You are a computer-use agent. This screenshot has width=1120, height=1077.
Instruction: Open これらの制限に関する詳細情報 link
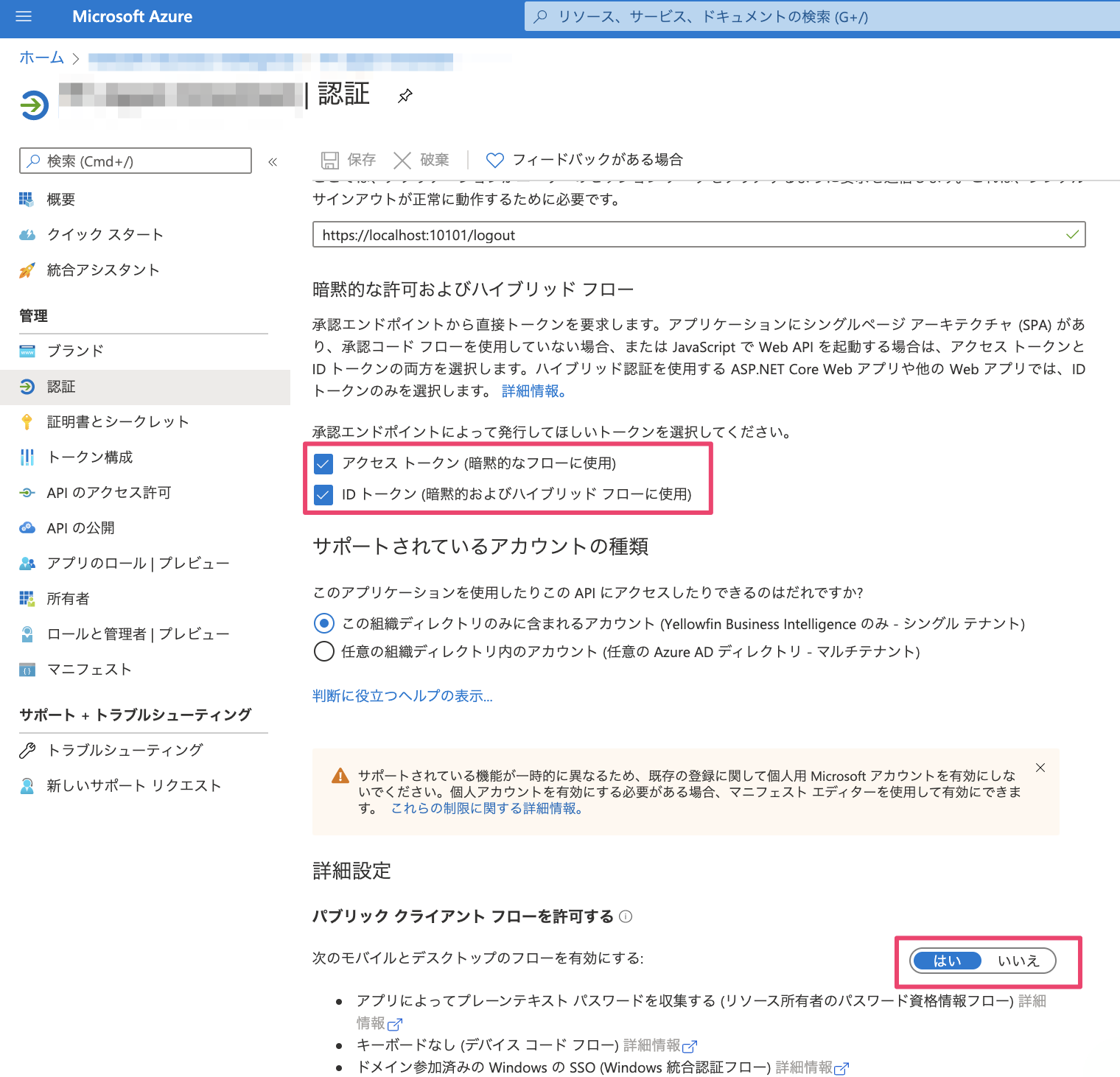487,809
